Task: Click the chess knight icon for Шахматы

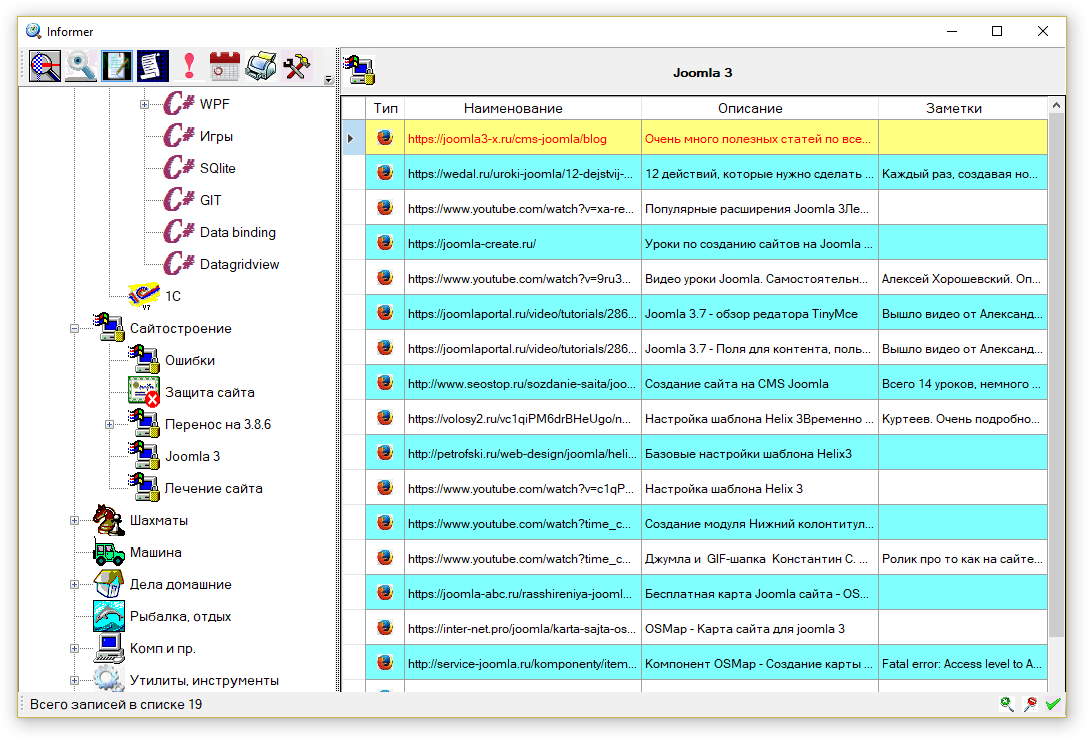Action: coord(109,520)
